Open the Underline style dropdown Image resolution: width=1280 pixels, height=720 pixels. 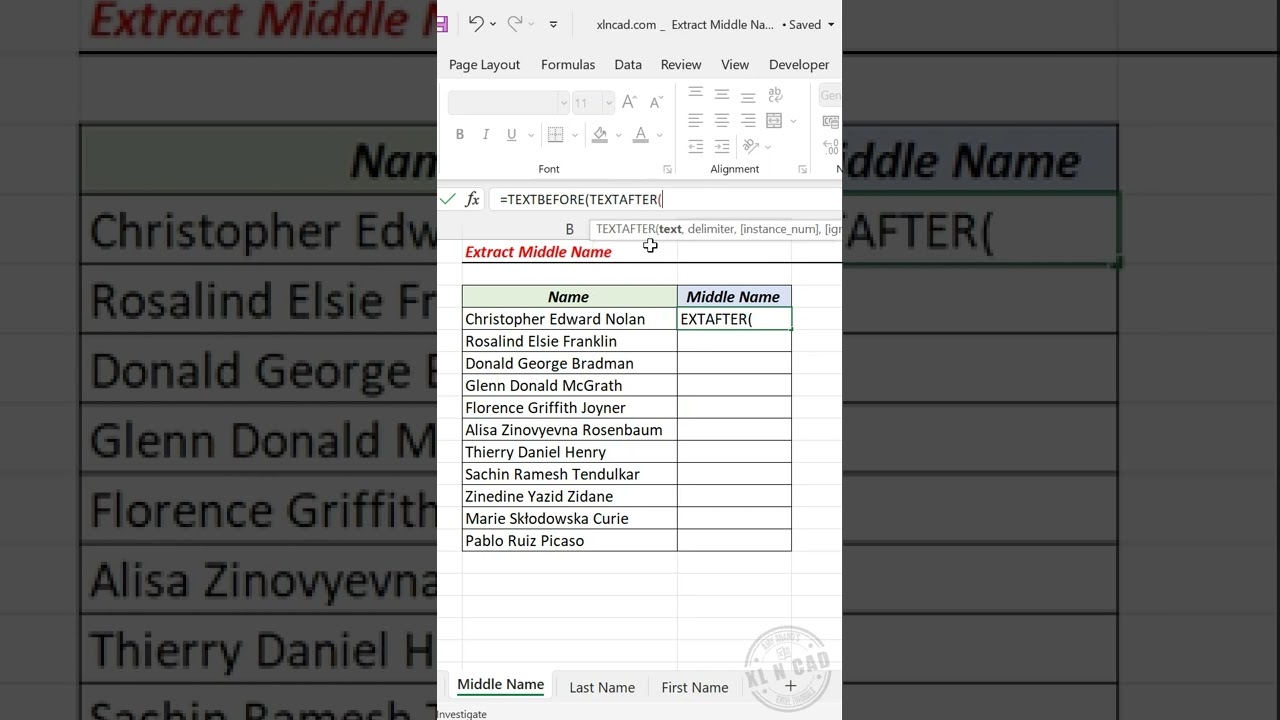530,135
